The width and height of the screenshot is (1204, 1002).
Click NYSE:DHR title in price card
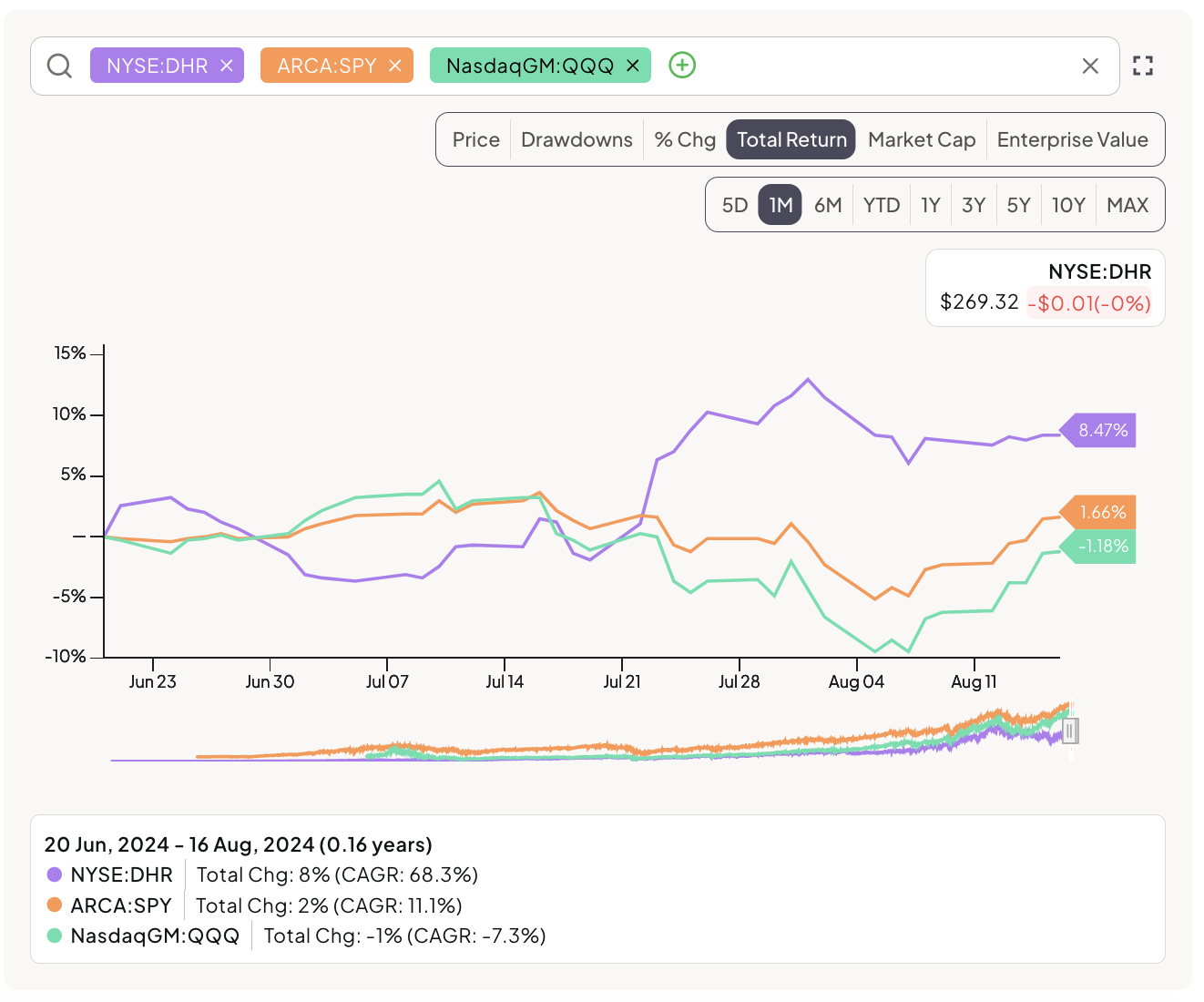pos(1100,271)
